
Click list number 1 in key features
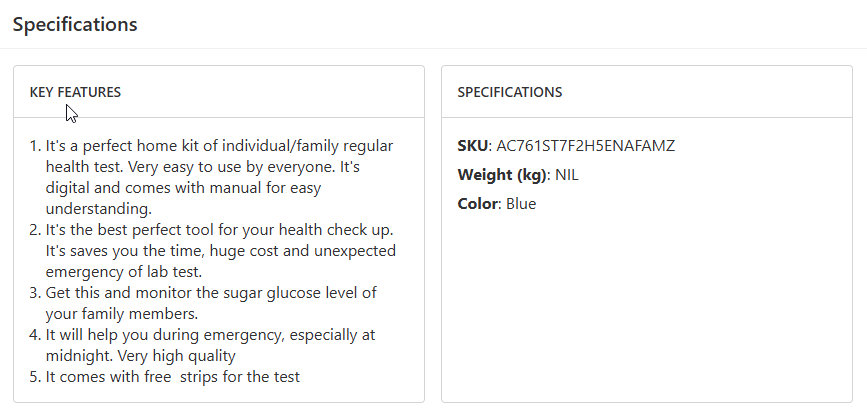coord(35,146)
